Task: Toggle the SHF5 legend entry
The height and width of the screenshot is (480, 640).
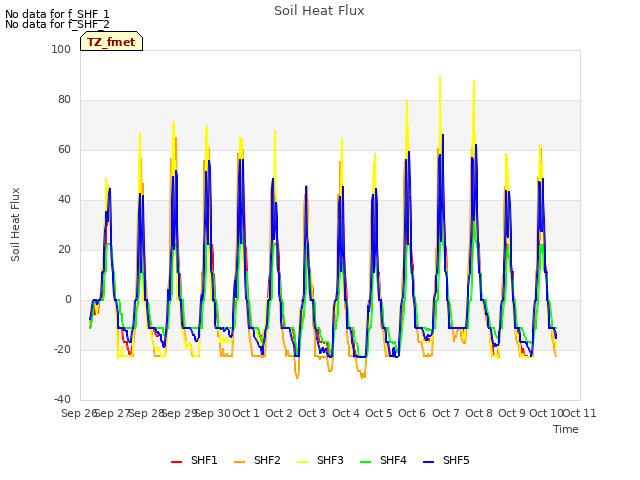Action: click(x=446, y=460)
